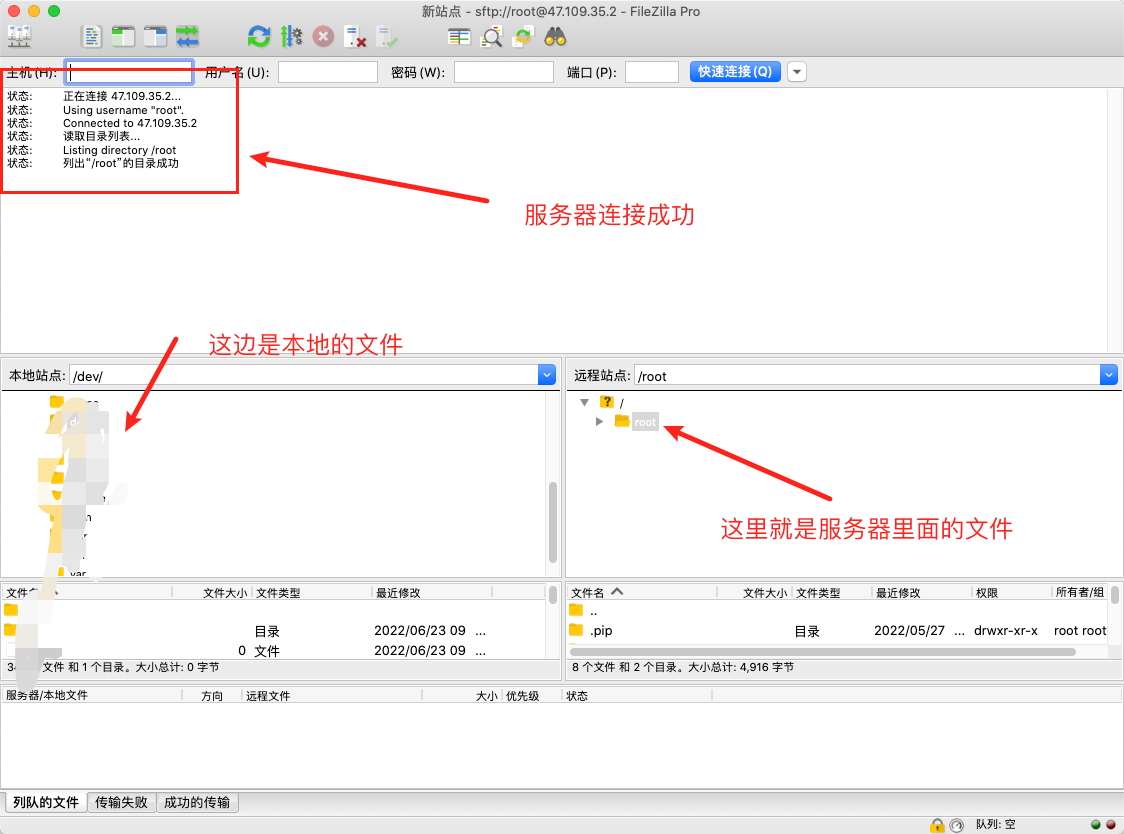Sort remote list by file size column
Viewport: 1124px width, 834px height.
(755, 592)
